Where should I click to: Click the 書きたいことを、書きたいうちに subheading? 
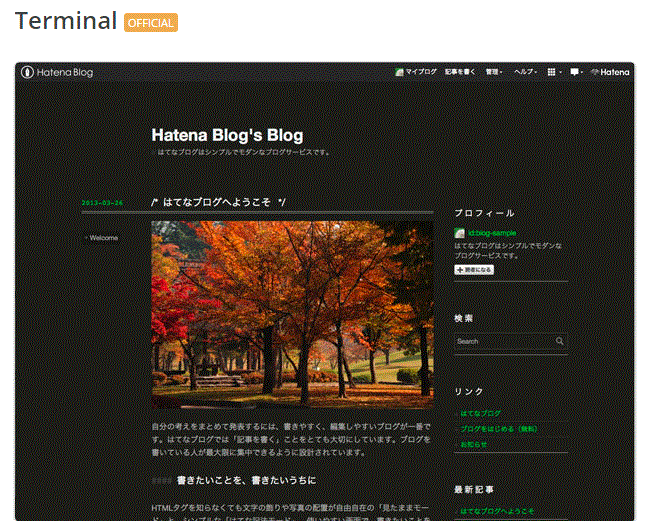(x=246, y=480)
